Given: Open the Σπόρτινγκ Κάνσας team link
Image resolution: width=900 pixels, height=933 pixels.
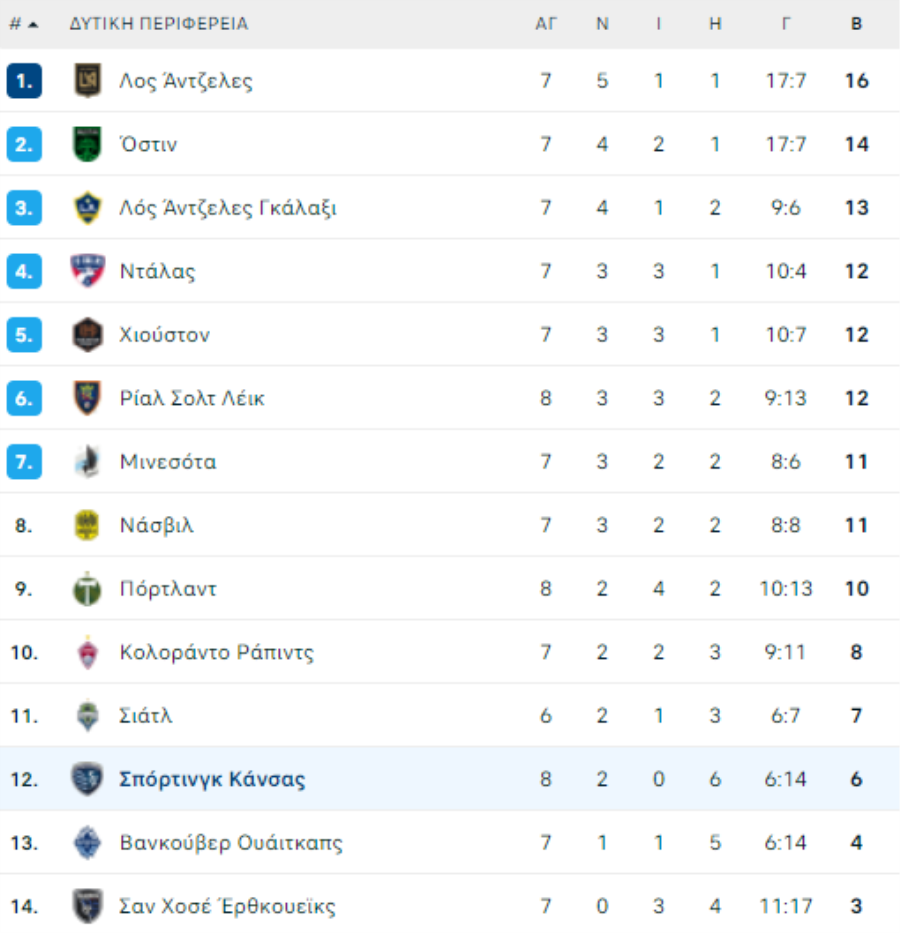Looking at the screenshot, I should pyautogui.click(x=212, y=779).
